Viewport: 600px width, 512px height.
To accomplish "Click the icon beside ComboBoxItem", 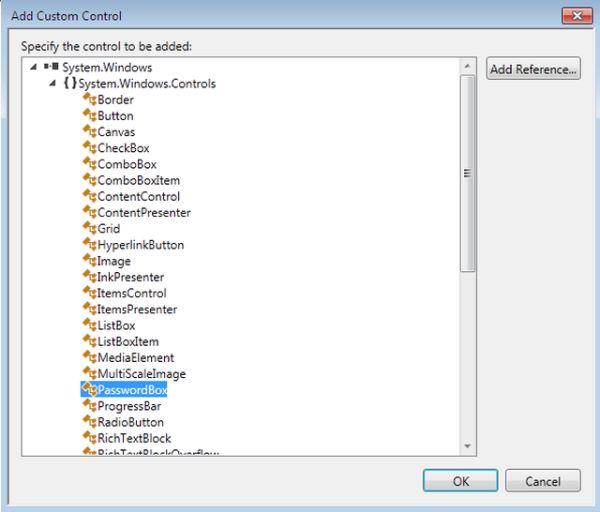I will (x=90, y=180).
